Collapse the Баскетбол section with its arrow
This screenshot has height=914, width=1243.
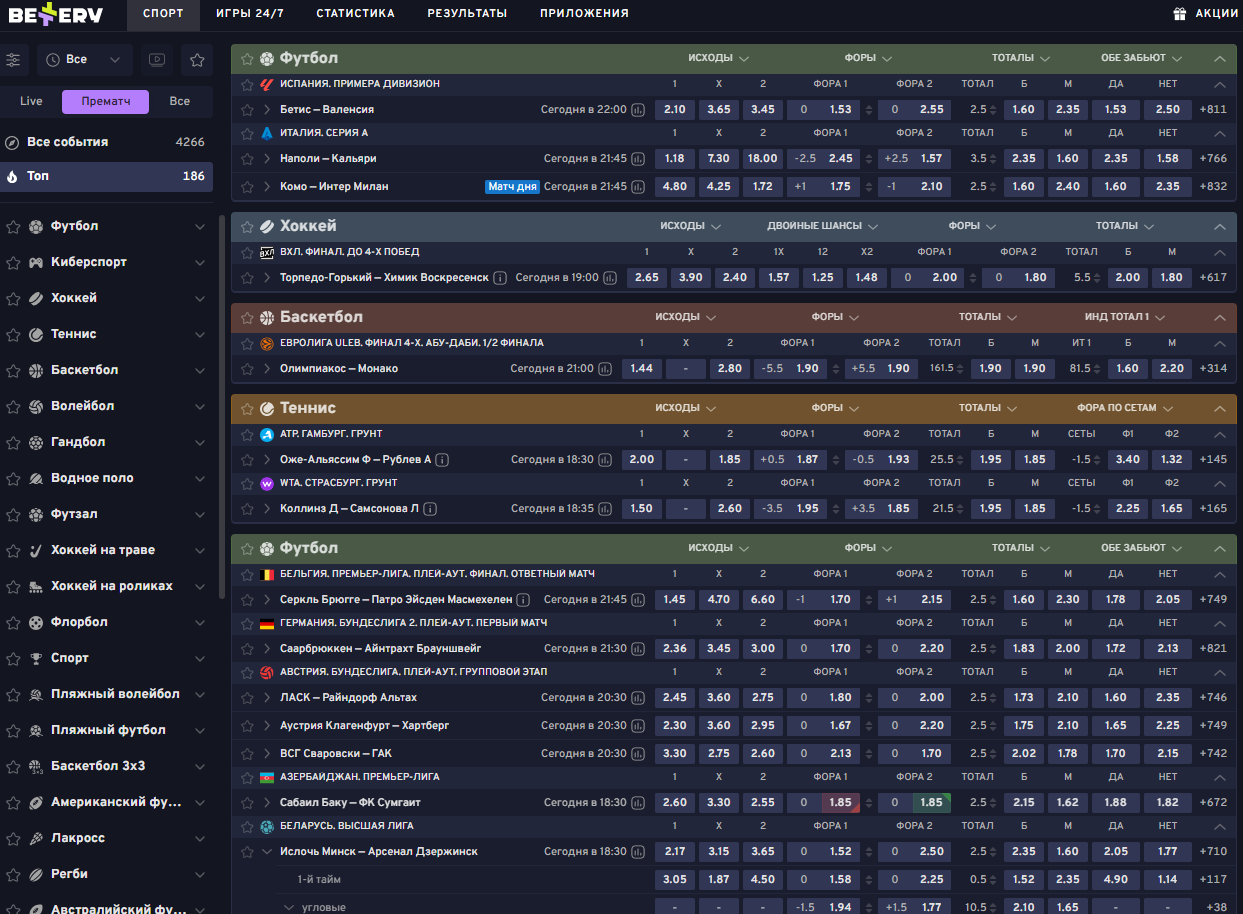pos(1219,318)
